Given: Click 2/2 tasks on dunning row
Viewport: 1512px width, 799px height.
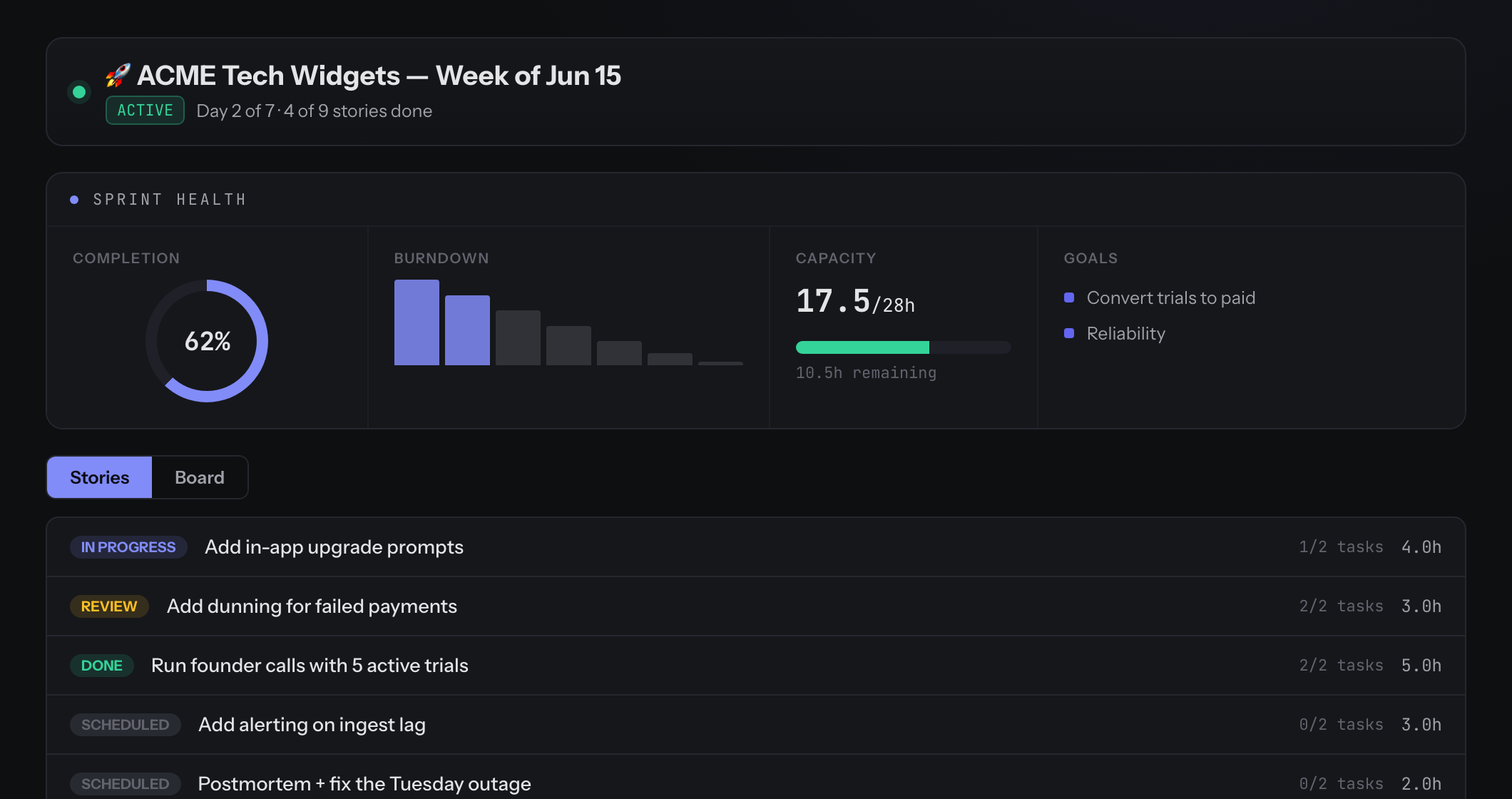Looking at the screenshot, I should coord(1341,606).
